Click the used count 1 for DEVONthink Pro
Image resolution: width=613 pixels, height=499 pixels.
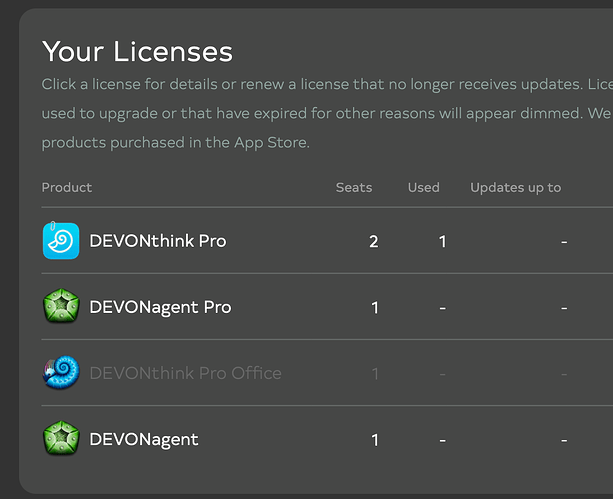coord(443,242)
